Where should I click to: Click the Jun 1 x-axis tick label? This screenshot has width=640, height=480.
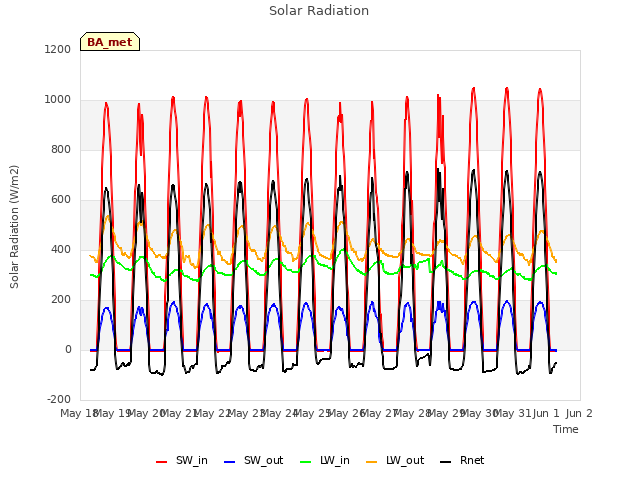point(546,413)
